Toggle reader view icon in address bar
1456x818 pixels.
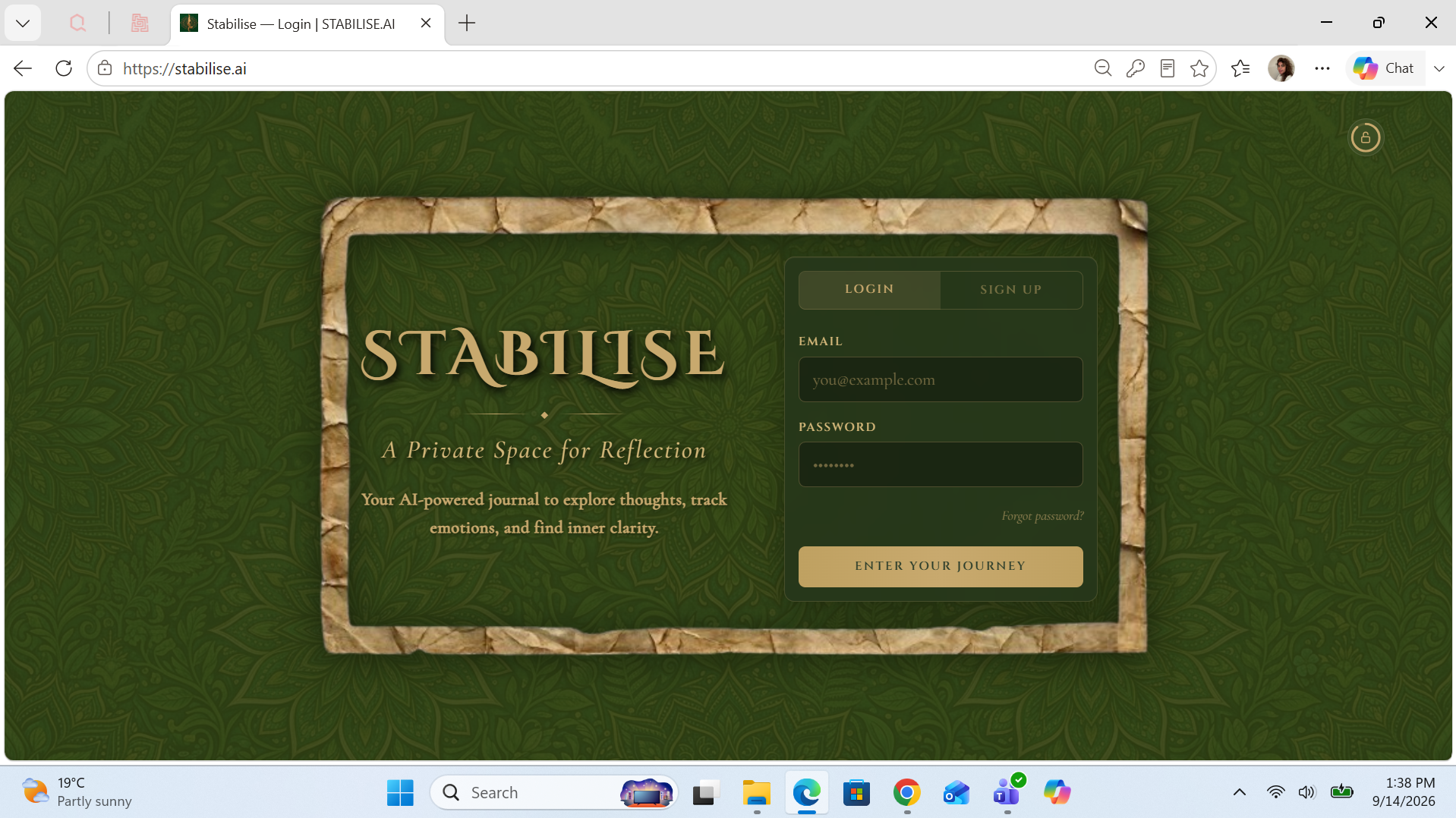(1168, 68)
